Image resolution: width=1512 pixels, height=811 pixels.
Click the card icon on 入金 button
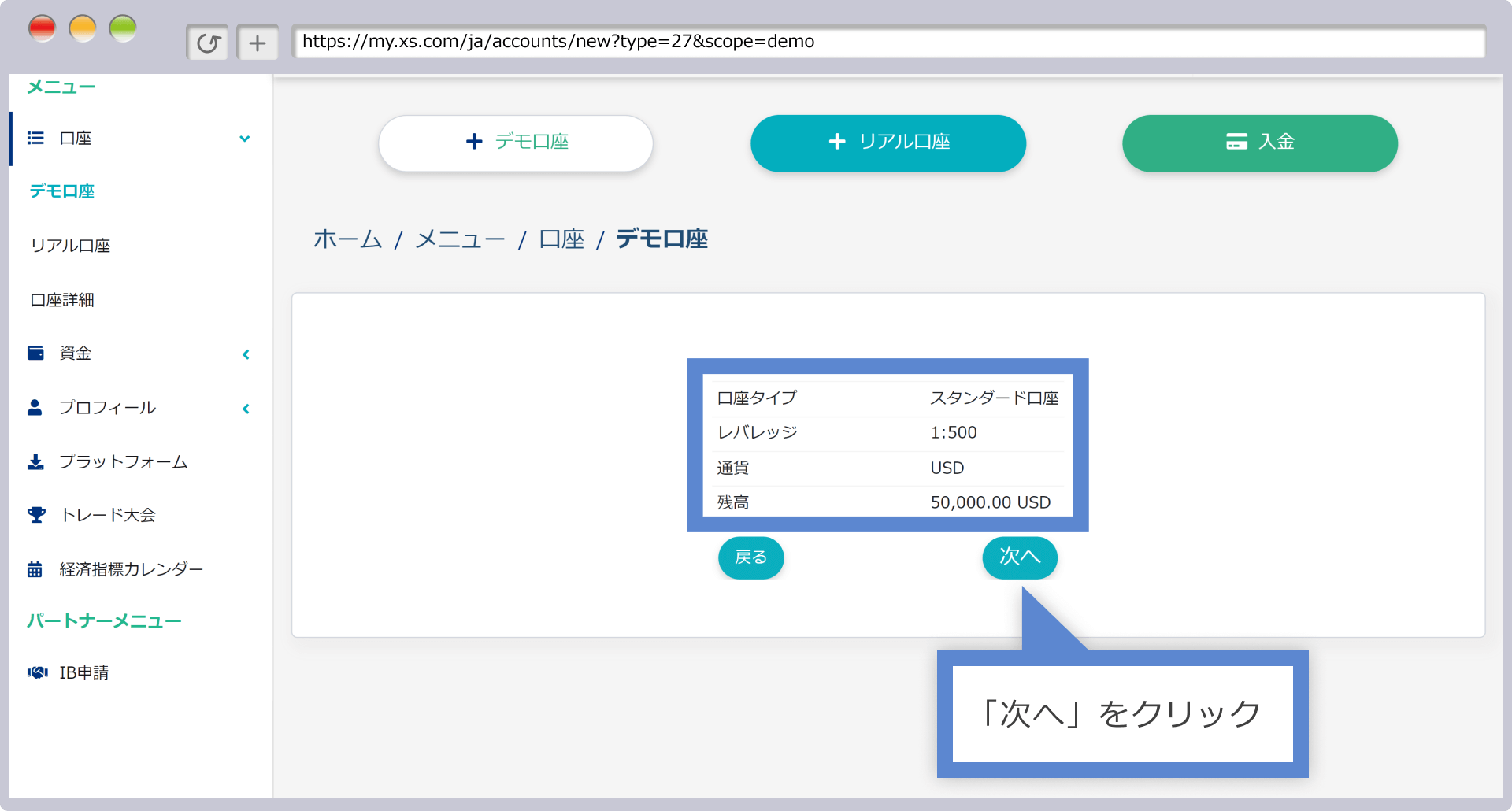point(1236,142)
